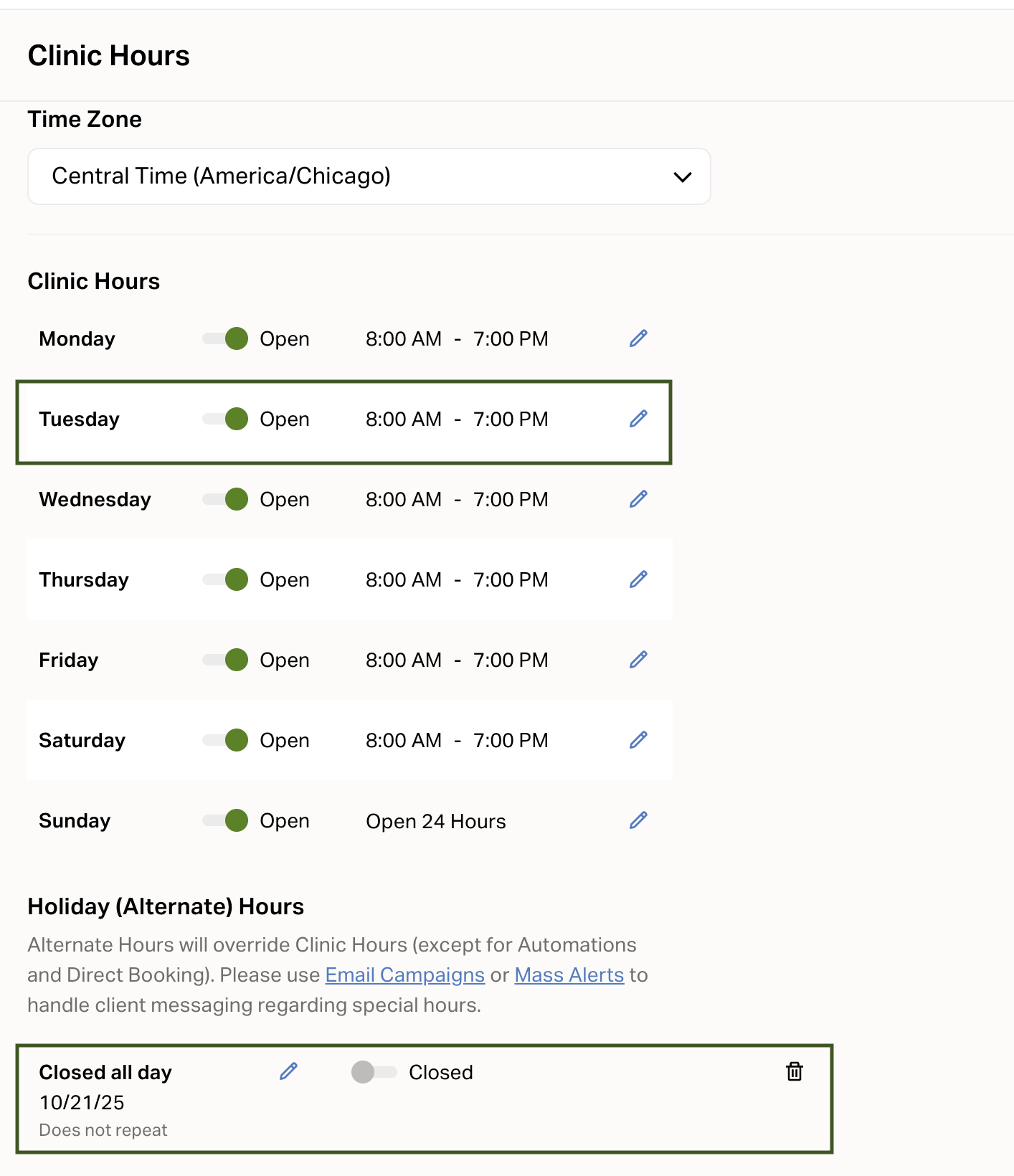
Task: Click the Tuesday hours edit pencil
Action: [x=638, y=419]
